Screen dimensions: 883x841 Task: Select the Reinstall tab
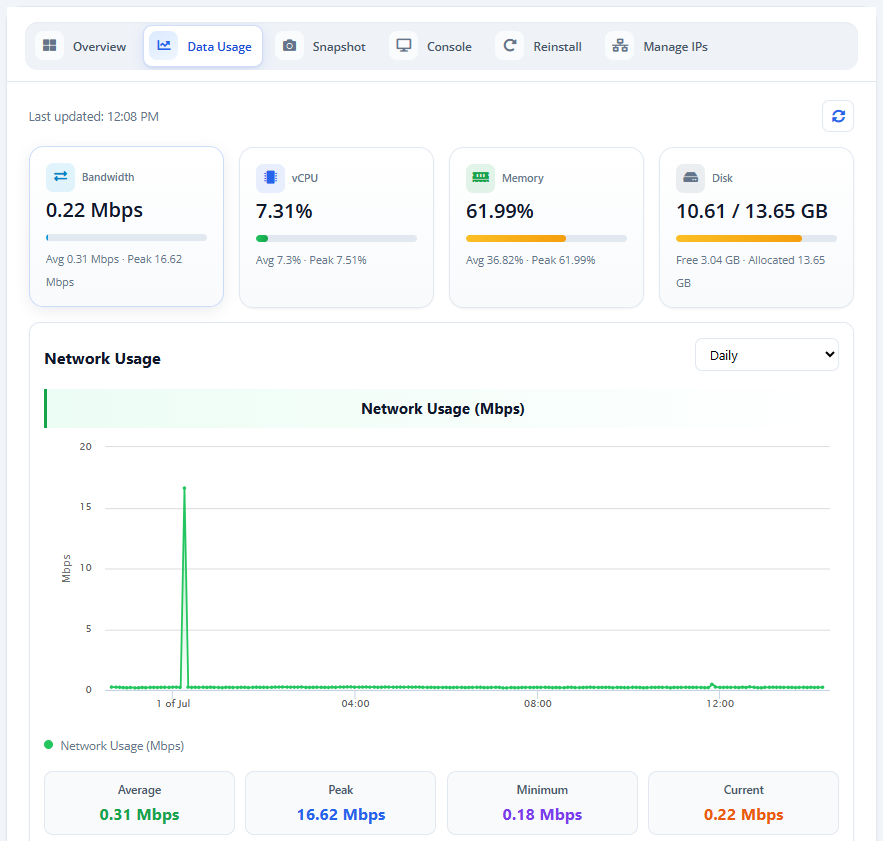(540, 46)
